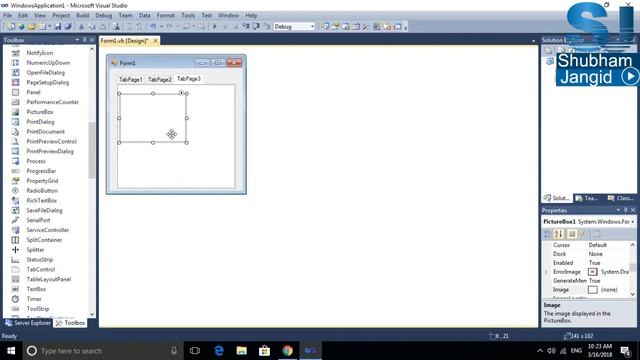This screenshot has height=360, width=640.
Task: Click the Save disk icon in toolbar
Action: click(58, 27)
